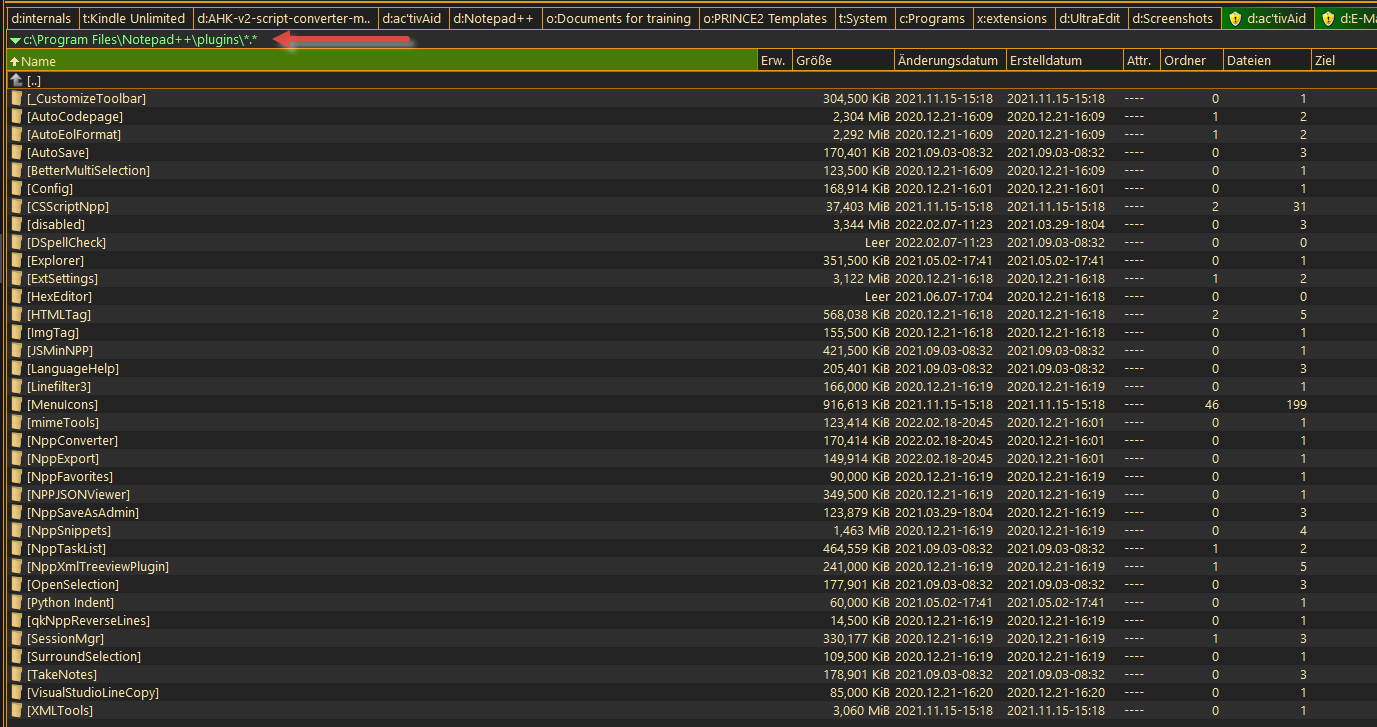Open the t:Kindle Unlimited tab
This screenshot has height=727, width=1377.
click(134, 18)
